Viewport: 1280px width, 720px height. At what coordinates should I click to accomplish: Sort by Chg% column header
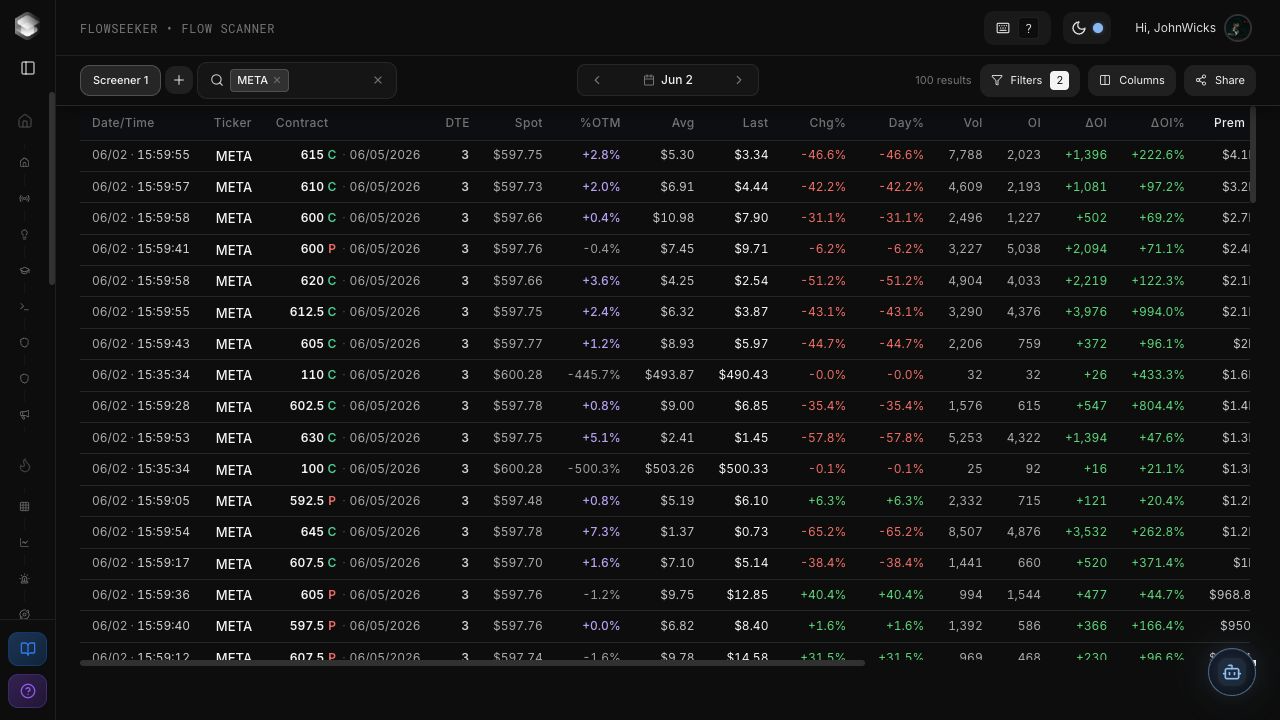coord(827,123)
